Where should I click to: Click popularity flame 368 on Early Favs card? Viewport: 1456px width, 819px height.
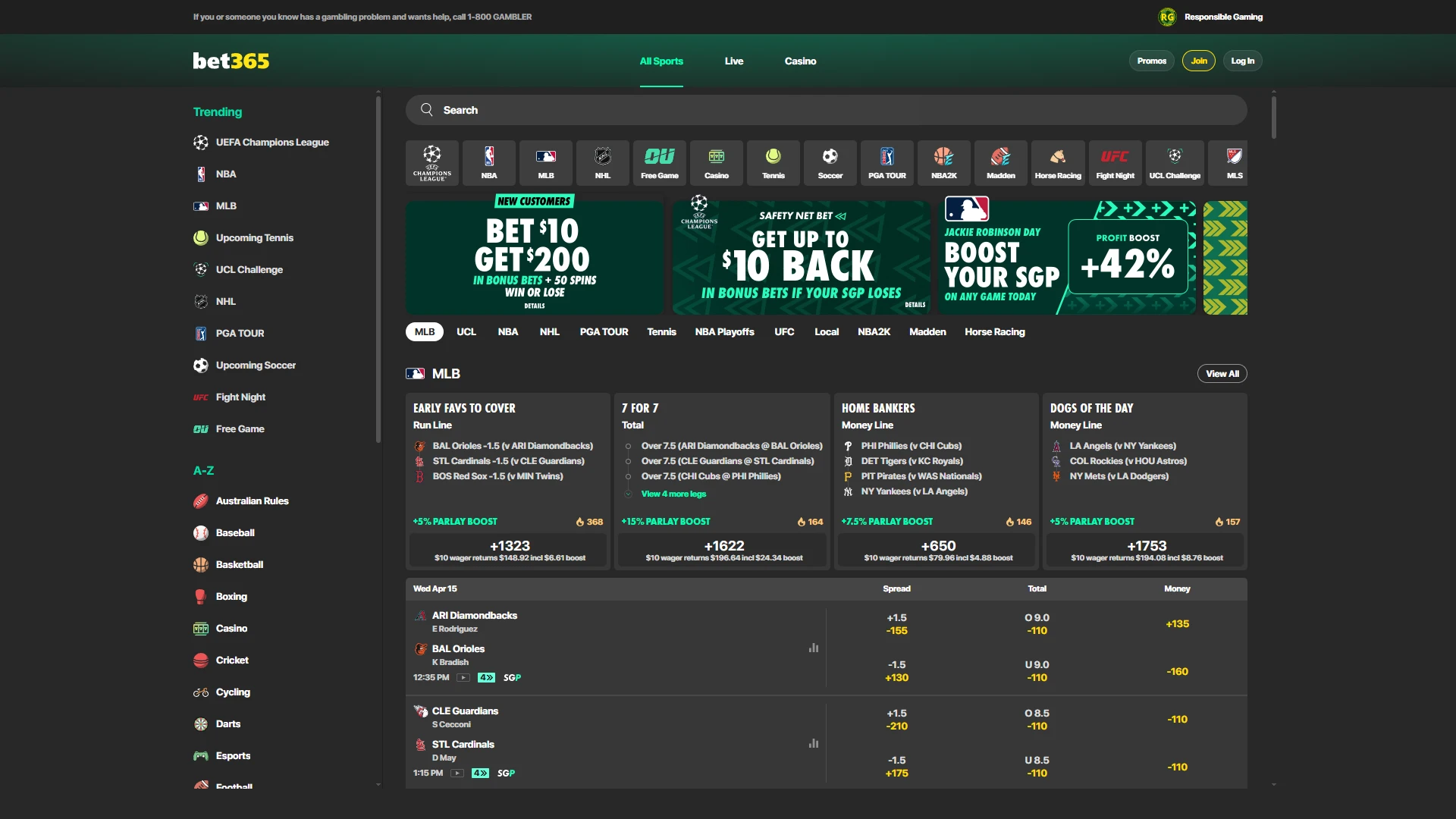click(x=589, y=522)
